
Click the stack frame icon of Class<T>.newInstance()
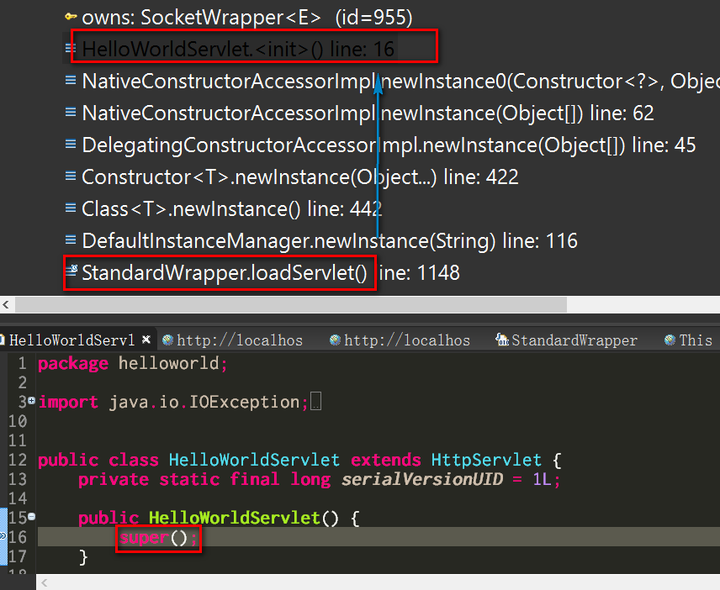click(70, 208)
